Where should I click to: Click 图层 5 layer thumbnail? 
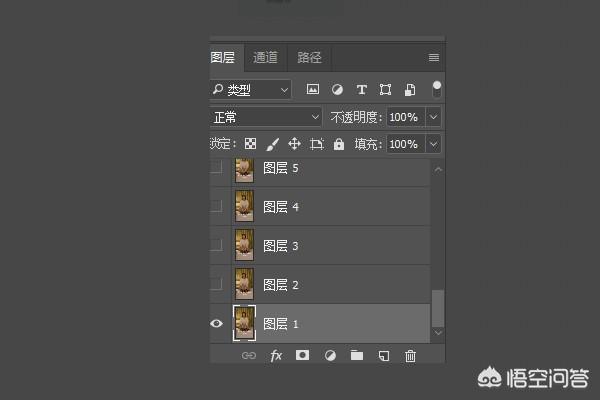tap(244, 170)
